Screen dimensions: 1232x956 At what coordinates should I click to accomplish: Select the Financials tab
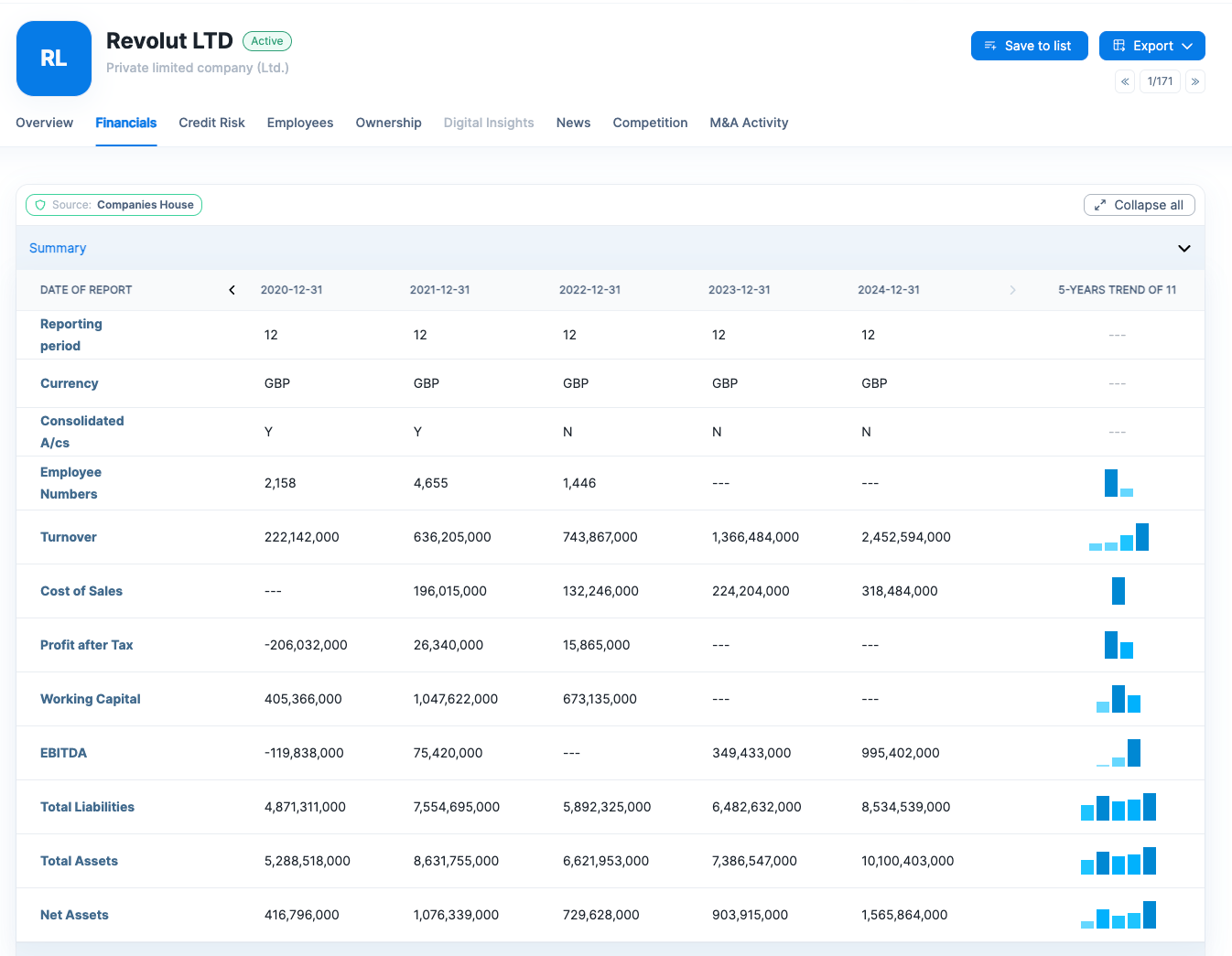click(x=126, y=123)
